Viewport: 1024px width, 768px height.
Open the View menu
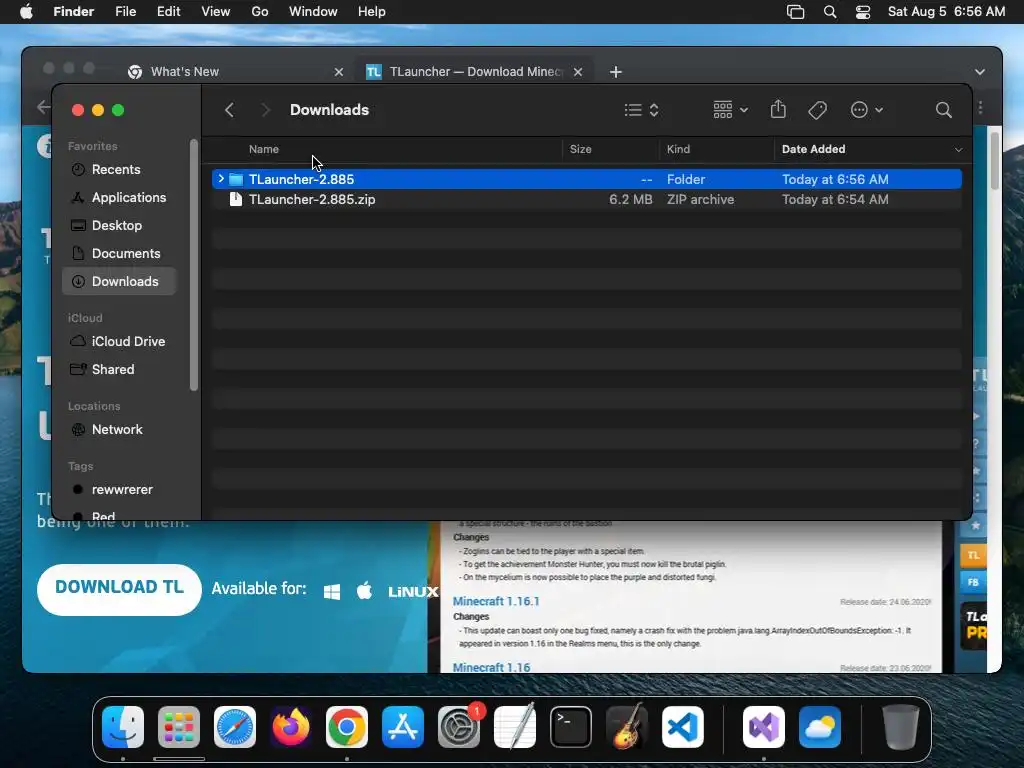pyautogui.click(x=216, y=12)
